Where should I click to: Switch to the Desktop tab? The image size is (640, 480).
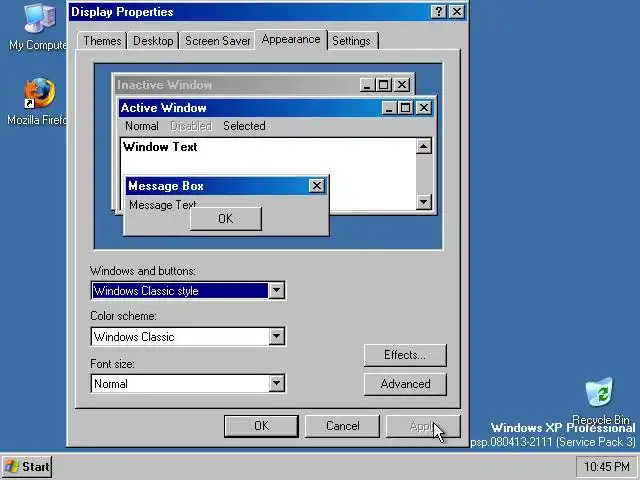click(153, 41)
